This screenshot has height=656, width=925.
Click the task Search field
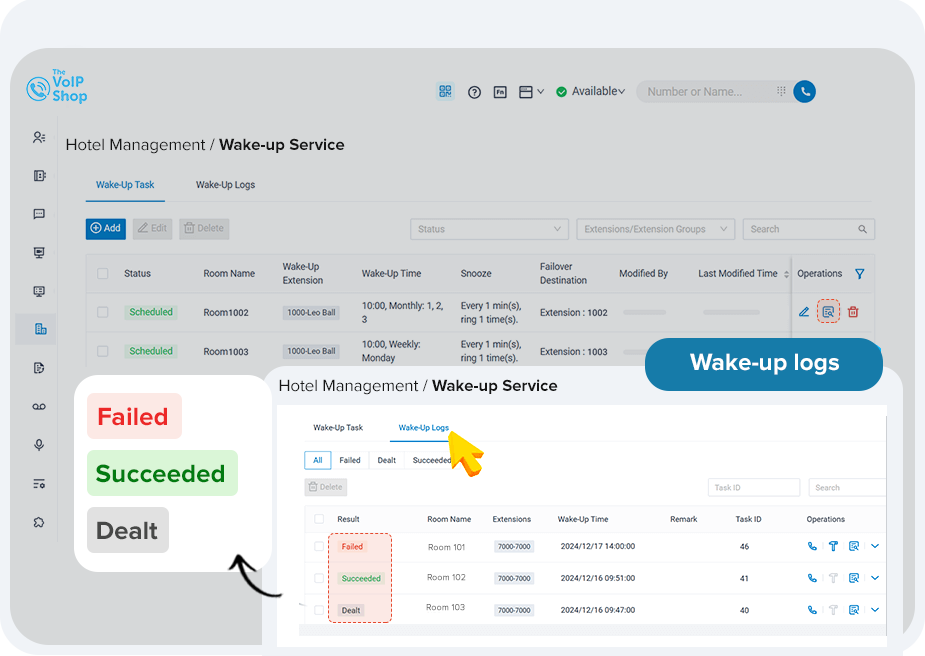point(808,229)
